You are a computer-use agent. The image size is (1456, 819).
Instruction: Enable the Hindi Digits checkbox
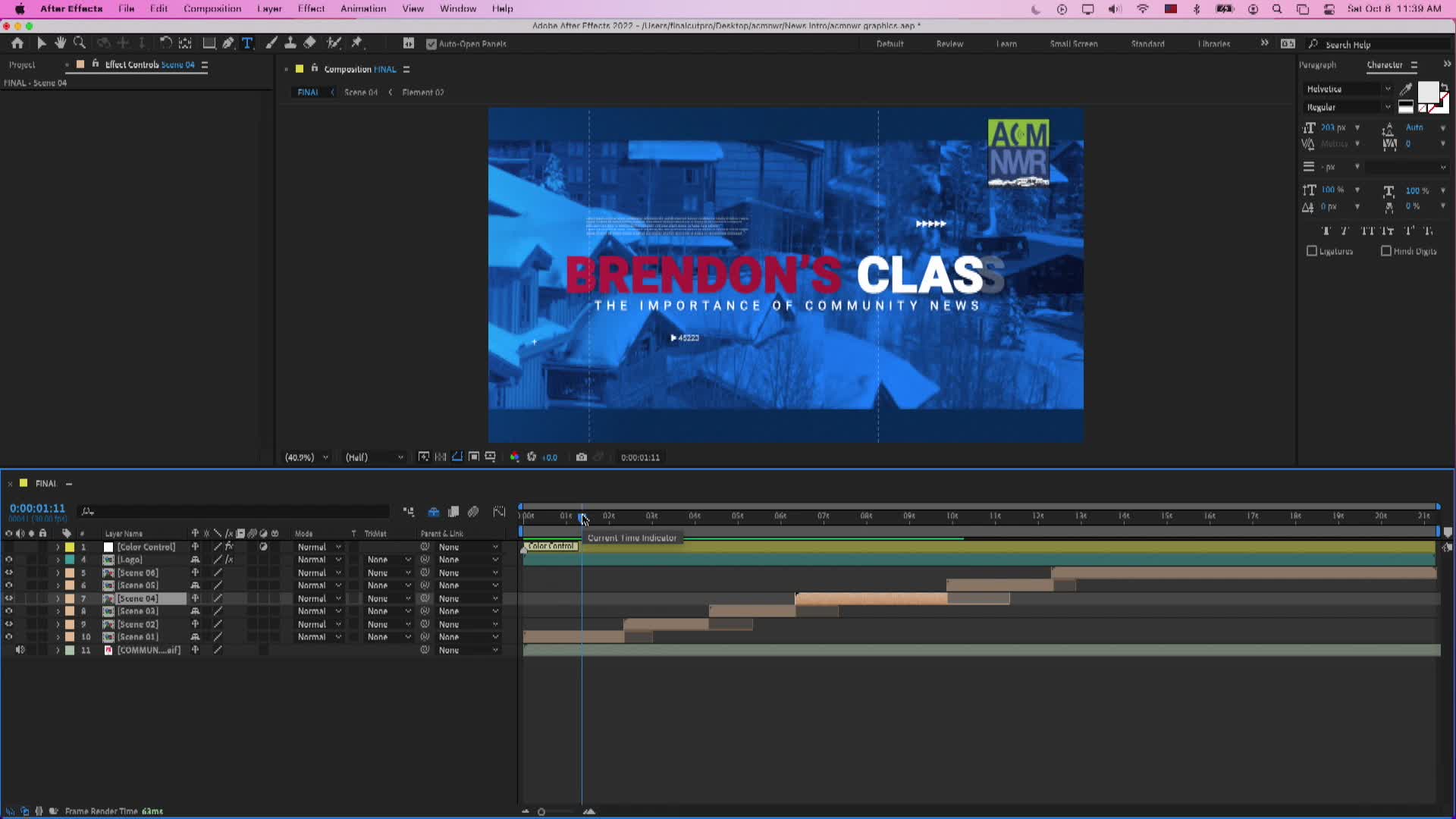1386,251
